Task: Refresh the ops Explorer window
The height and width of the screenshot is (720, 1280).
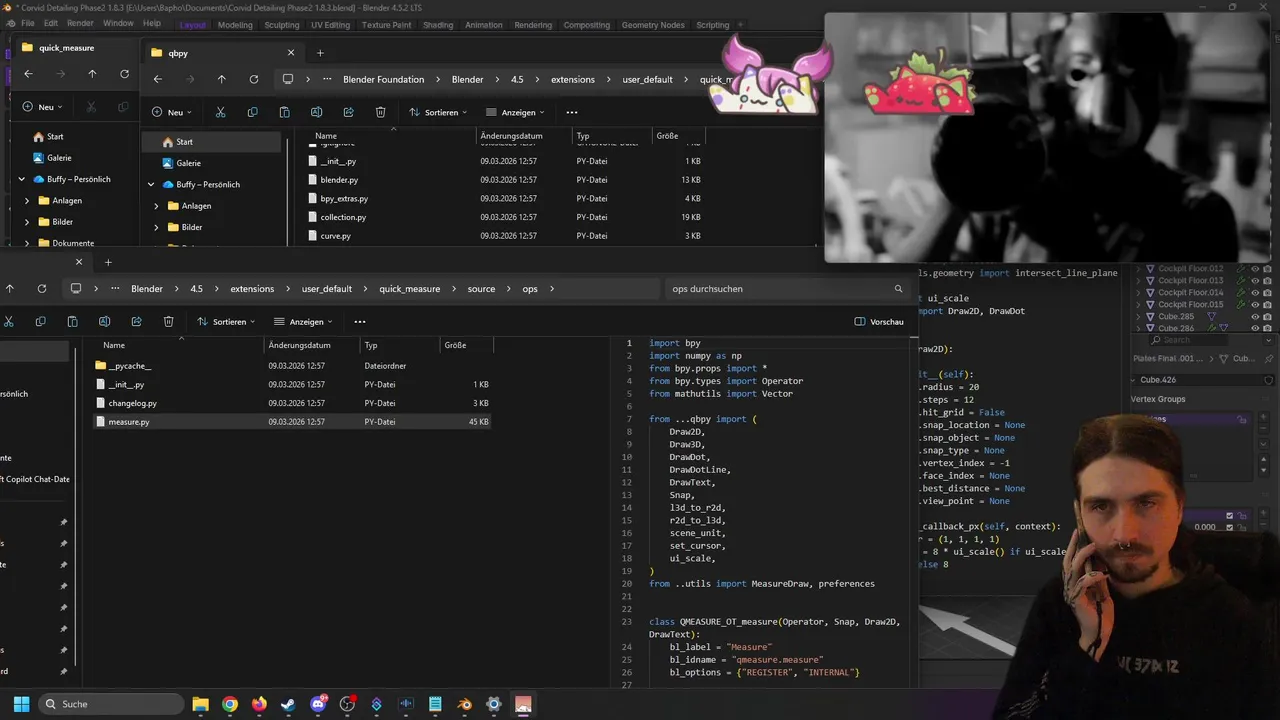Action: (41, 288)
